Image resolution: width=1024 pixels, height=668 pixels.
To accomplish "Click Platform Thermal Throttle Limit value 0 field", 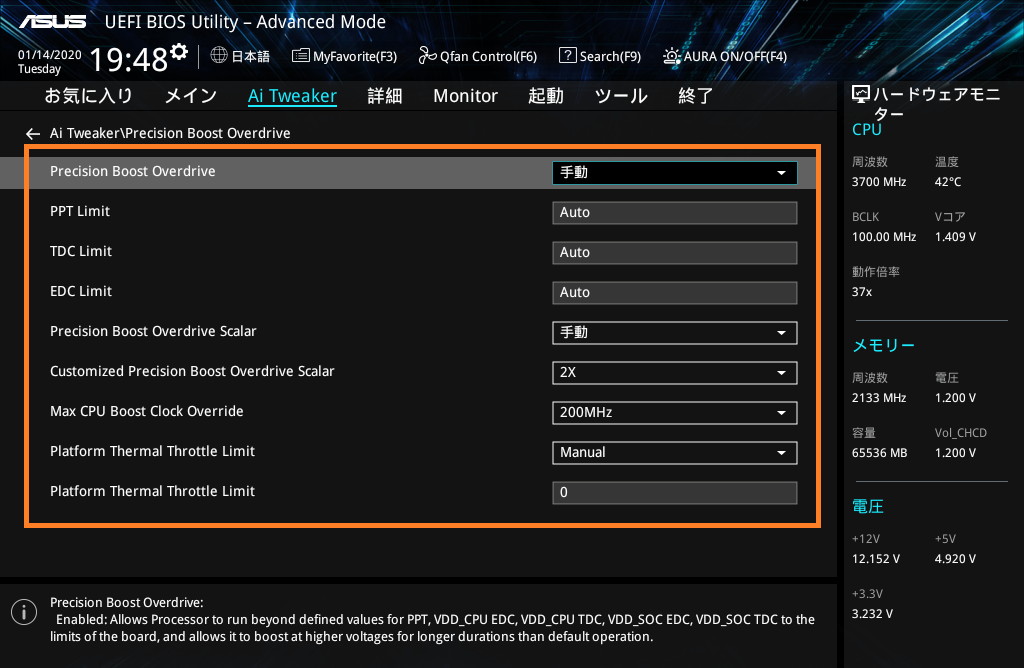I will [x=675, y=492].
